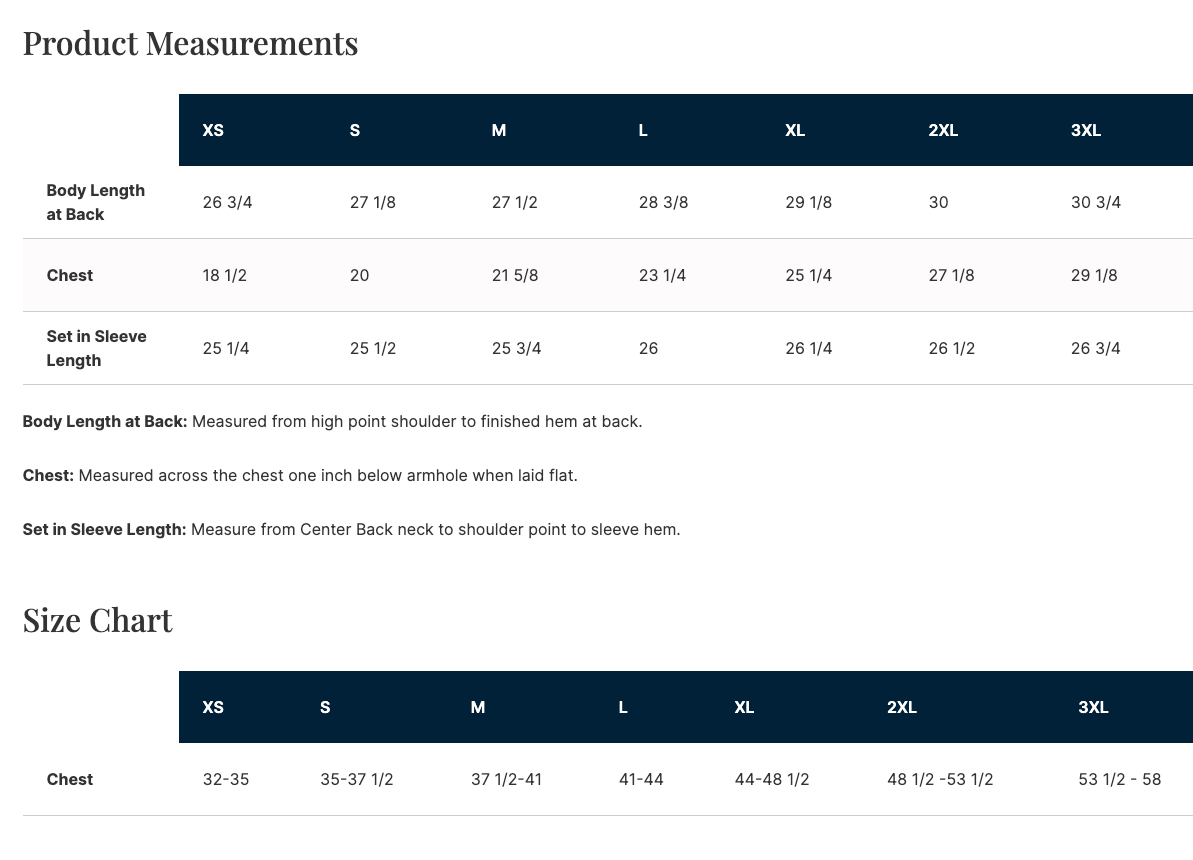Select XS column header in Product Measurements table
The image size is (1193, 860).
213,131
